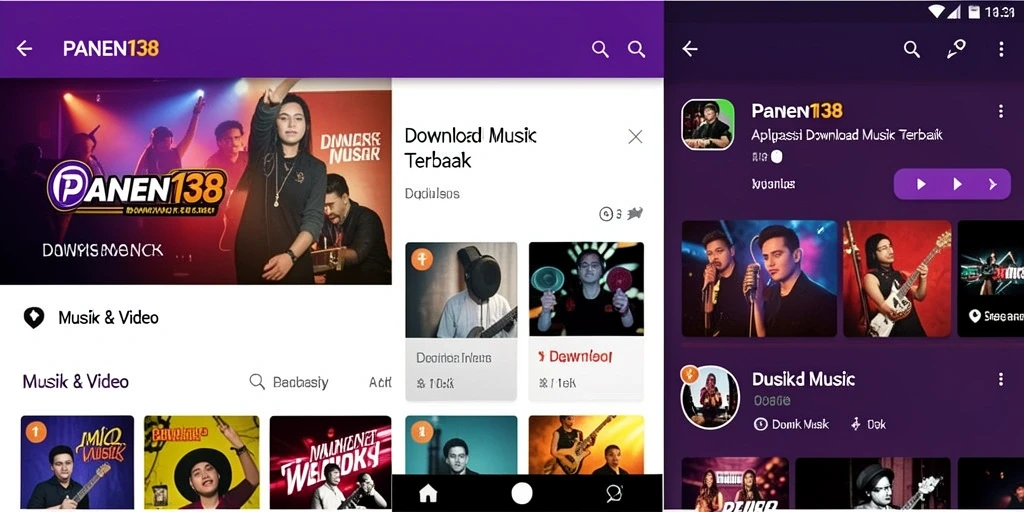
Task: Click the Panen138 title in the dark panel
Action: click(797, 110)
